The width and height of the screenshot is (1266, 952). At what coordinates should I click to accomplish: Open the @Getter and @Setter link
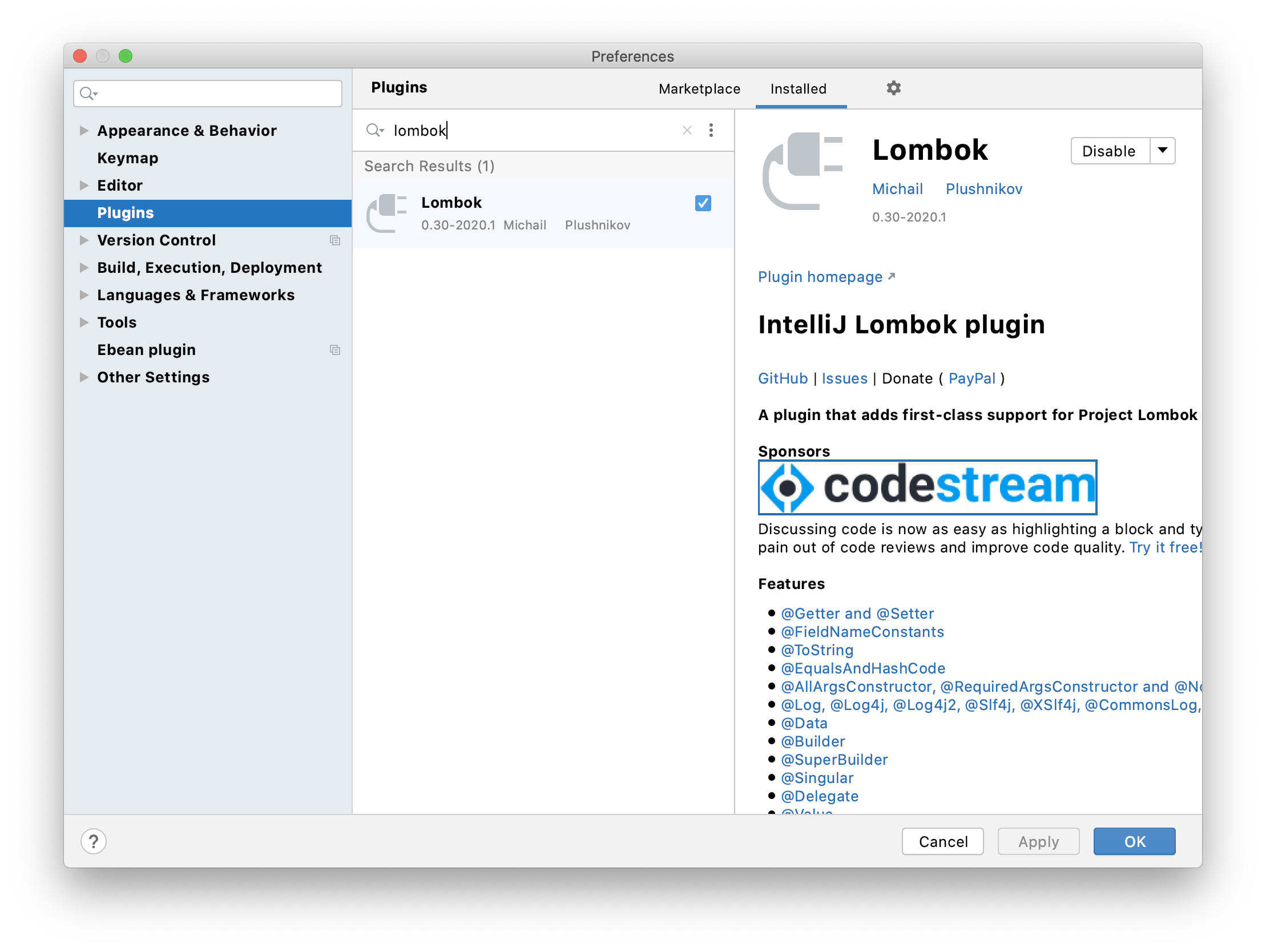[x=857, y=613]
